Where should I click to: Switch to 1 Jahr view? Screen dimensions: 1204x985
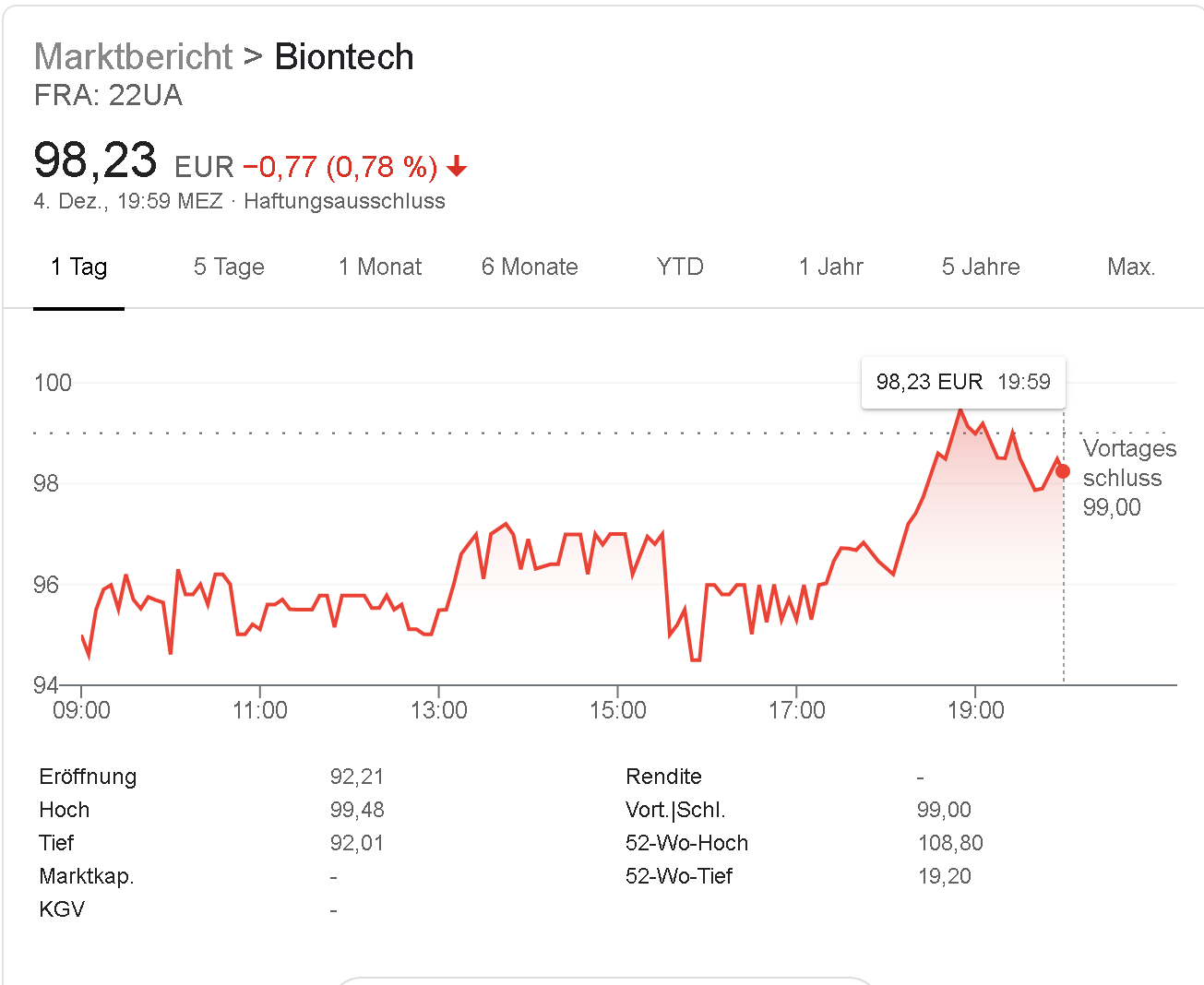coord(830,267)
